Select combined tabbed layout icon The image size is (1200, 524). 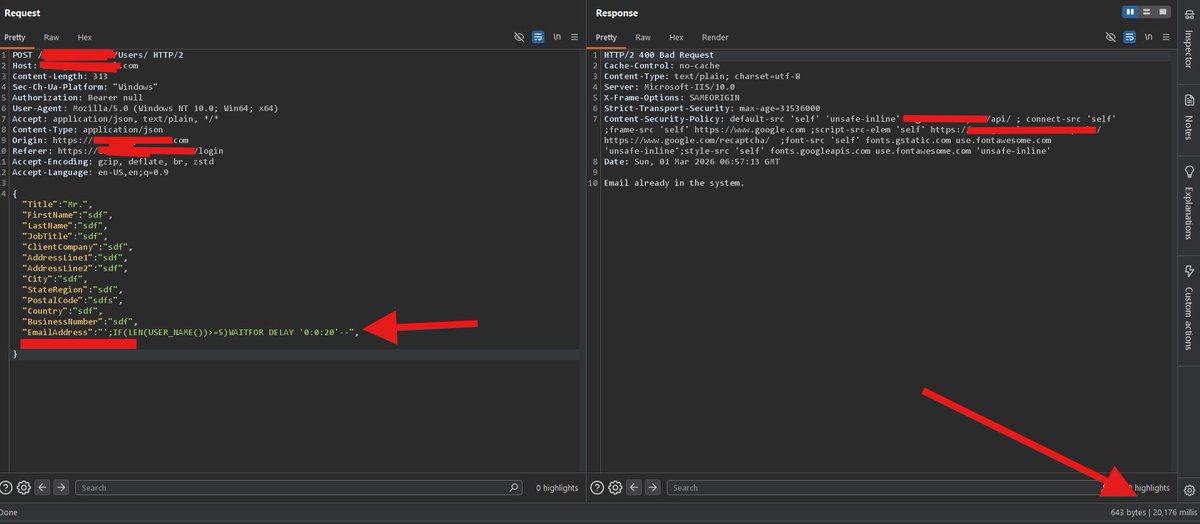click(1161, 12)
